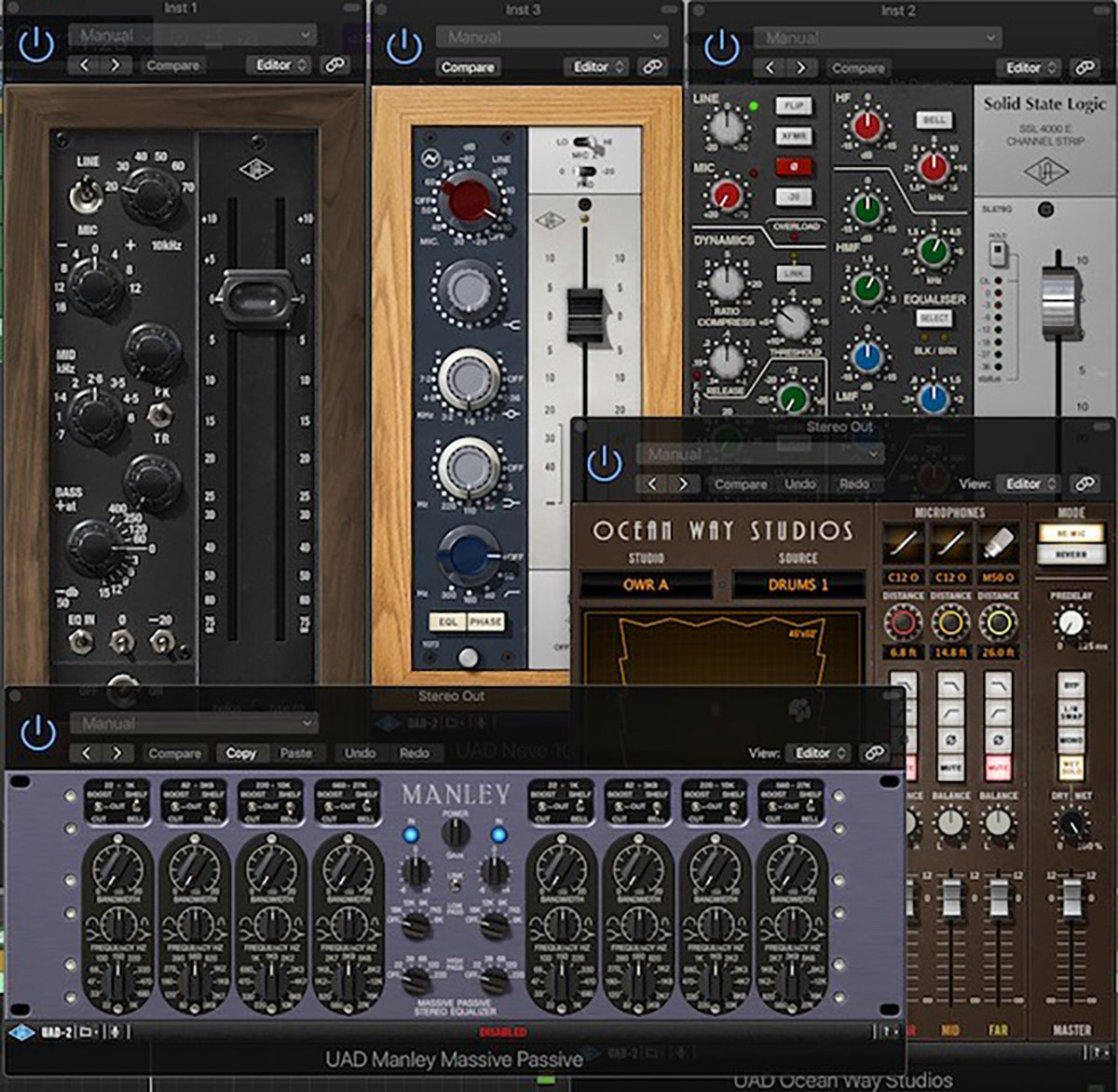
Task: Step to previous preset in Ocean Way window
Action: (x=652, y=484)
